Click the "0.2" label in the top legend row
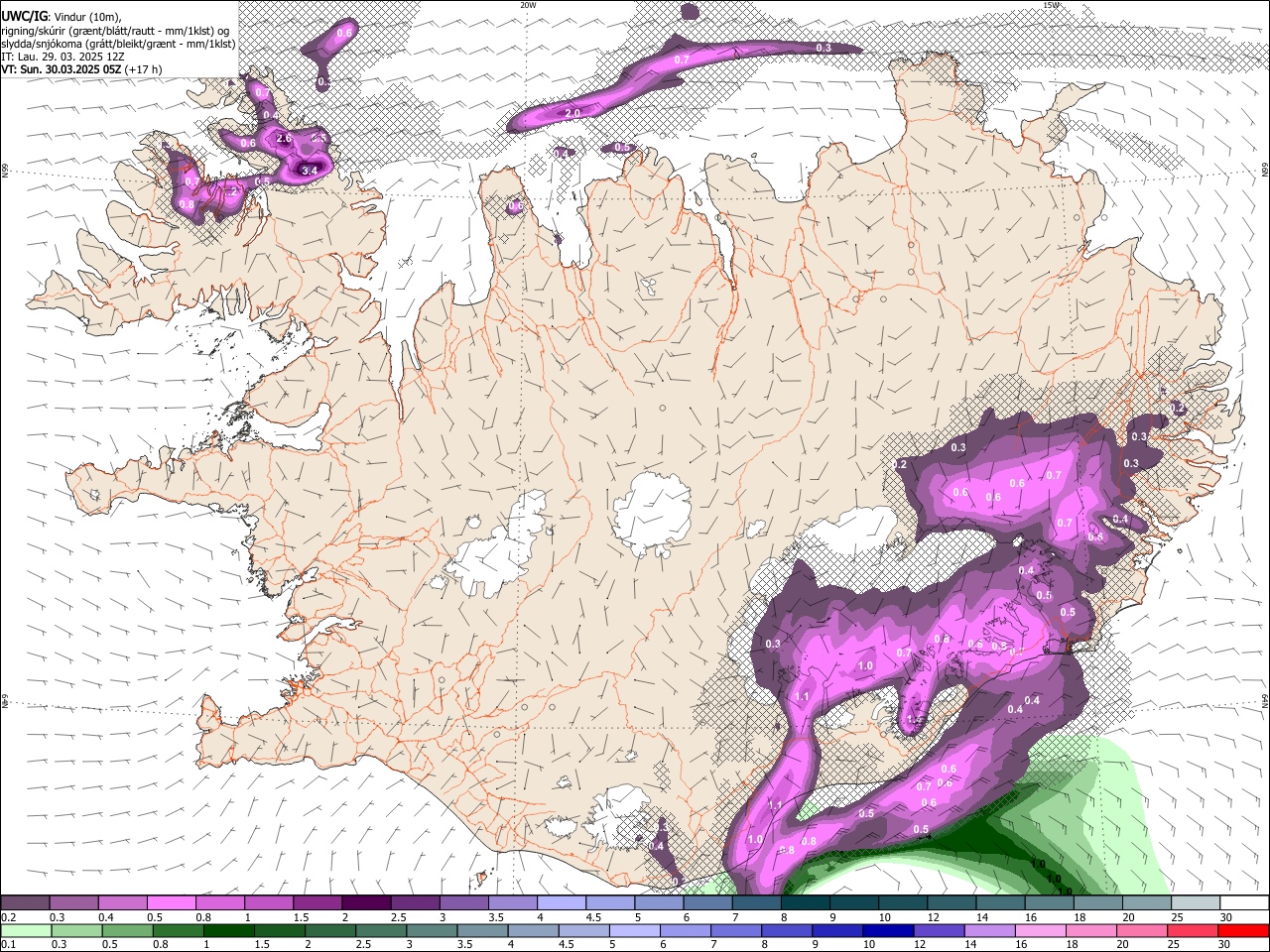Image resolution: width=1270 pixels, height=952 pixels. point(8,917)
